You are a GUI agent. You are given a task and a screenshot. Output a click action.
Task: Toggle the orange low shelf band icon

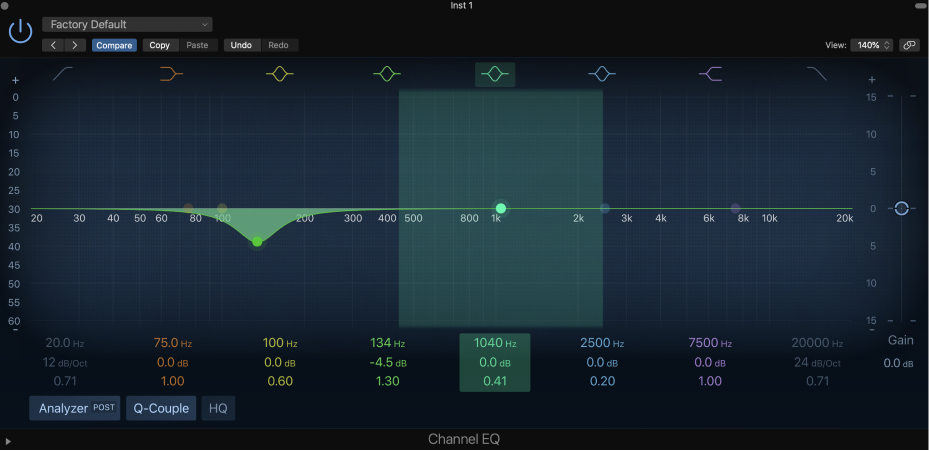[171, 74]
